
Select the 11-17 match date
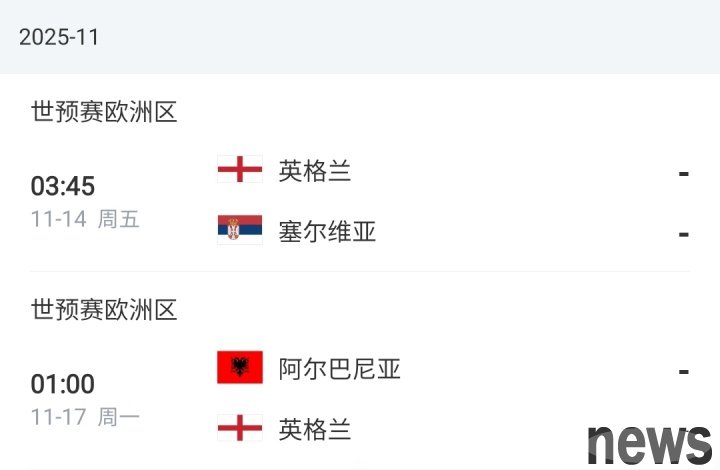[x=58, y=417]
